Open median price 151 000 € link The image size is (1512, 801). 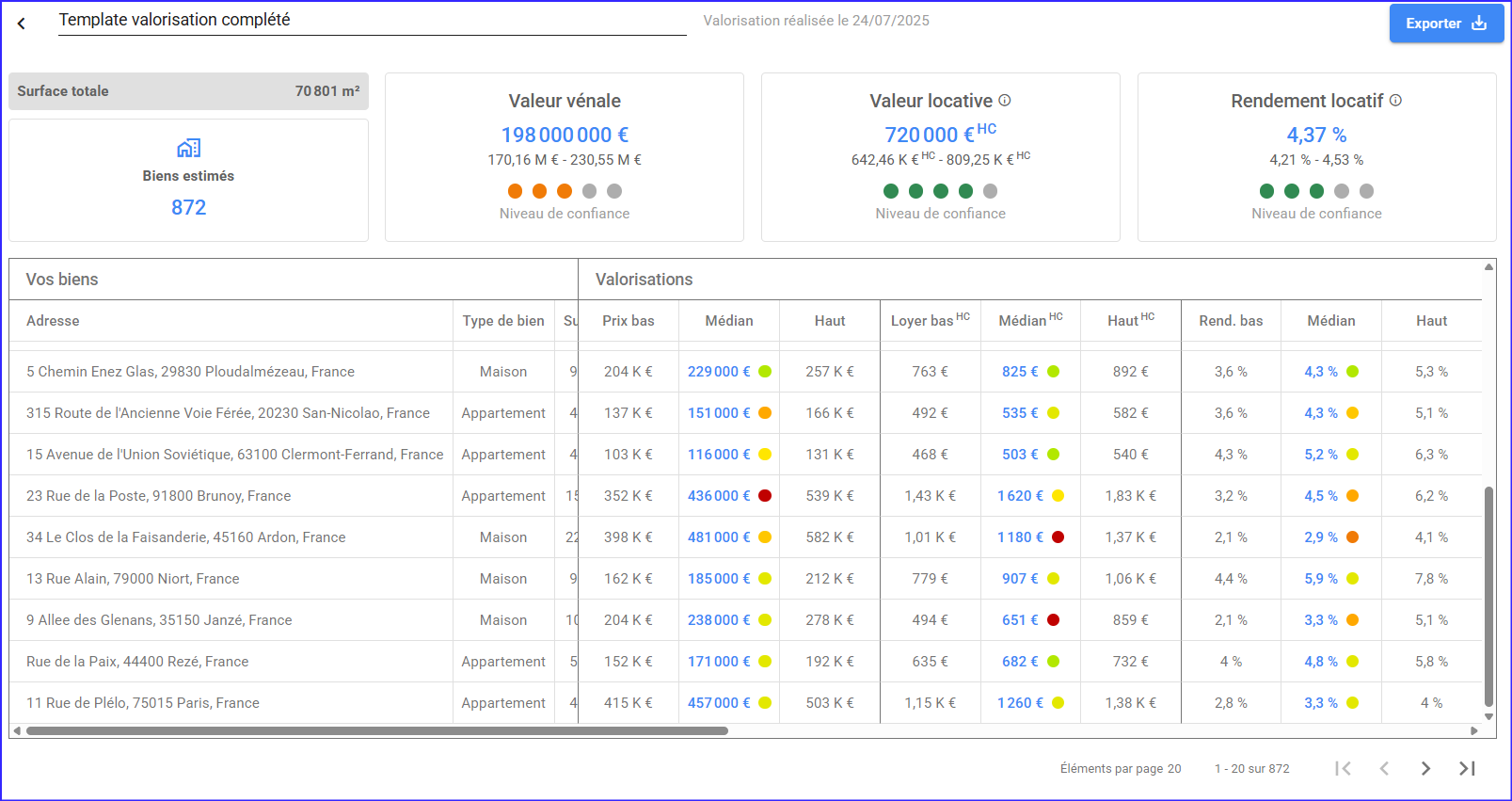(x=719, y=413)
